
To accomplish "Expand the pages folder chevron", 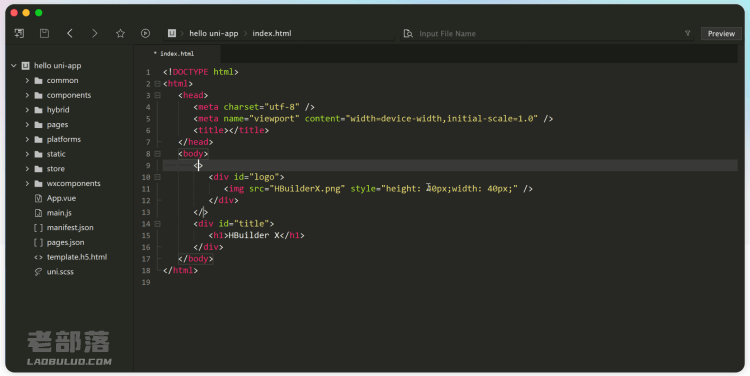I will click(x=27, y=124).
